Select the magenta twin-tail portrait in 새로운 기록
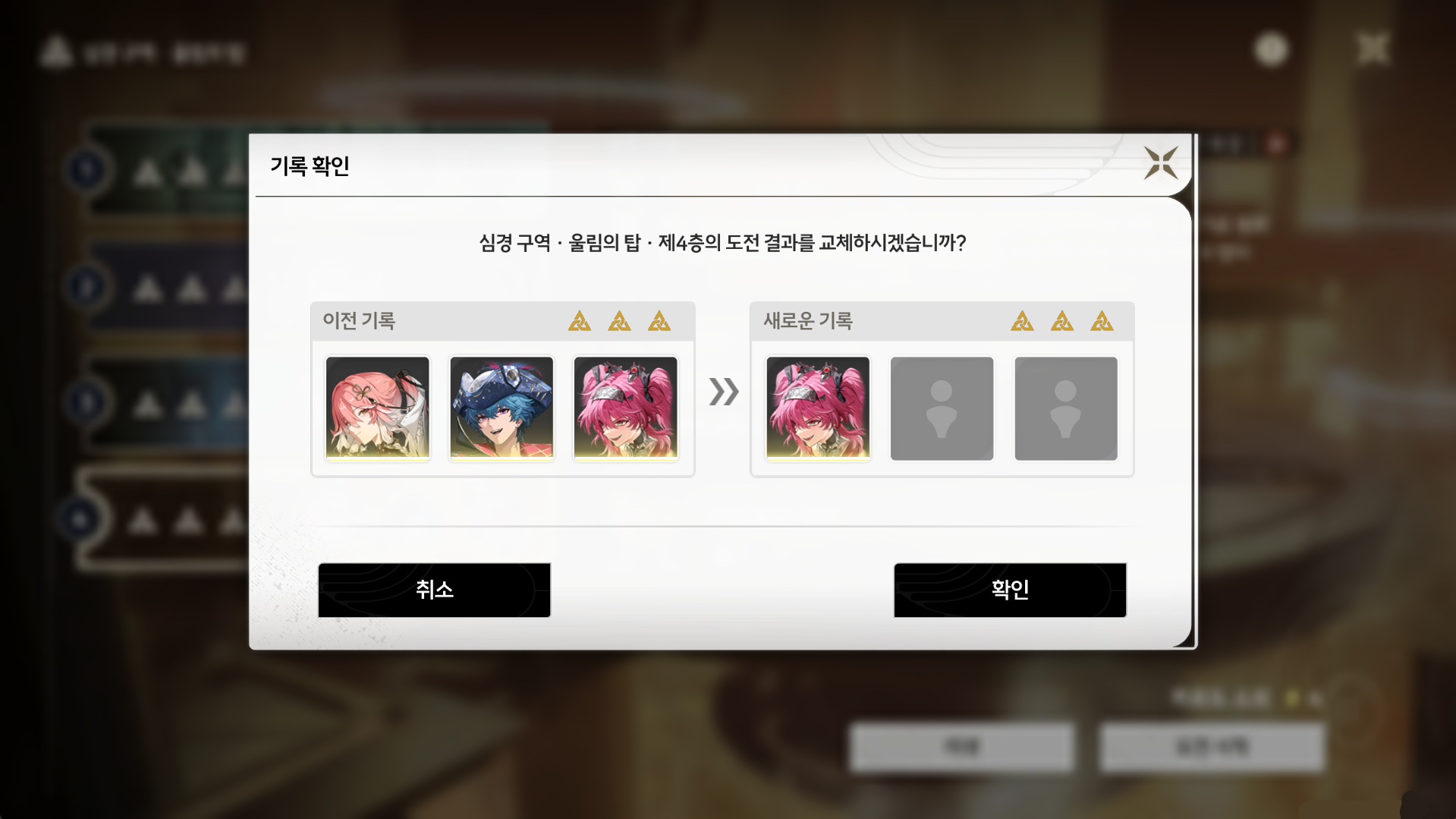The width and height of the screenshot is (1456, 819). (818, 408)
